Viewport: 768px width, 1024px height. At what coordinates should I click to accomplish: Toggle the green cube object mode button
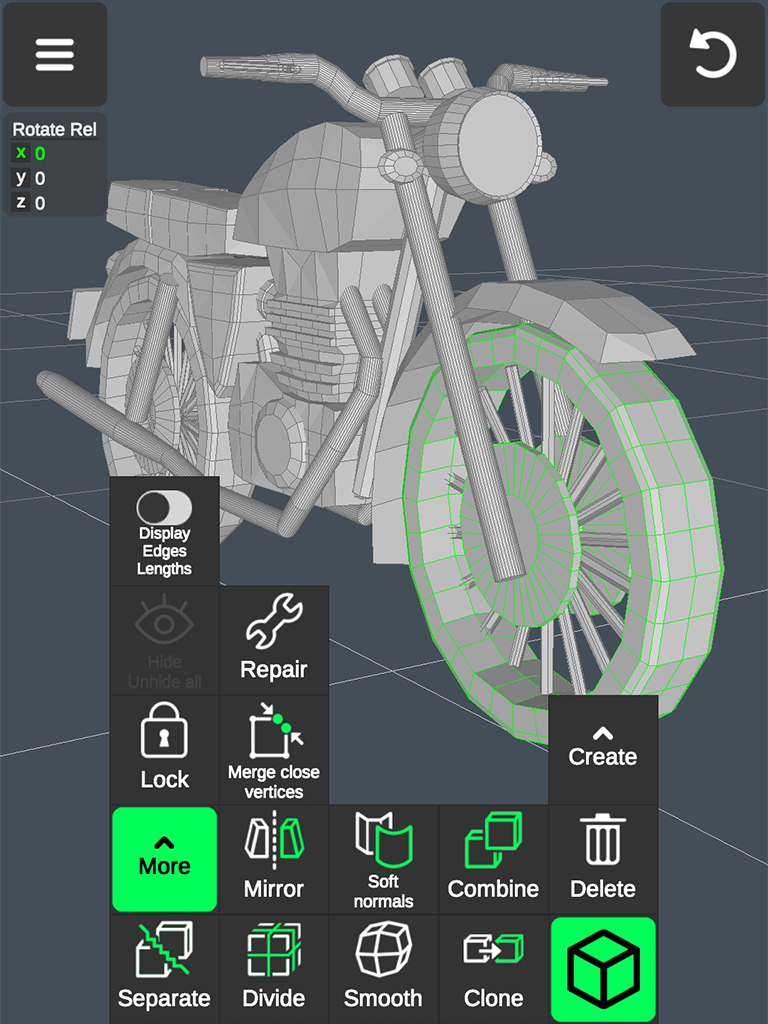point(603,968)
